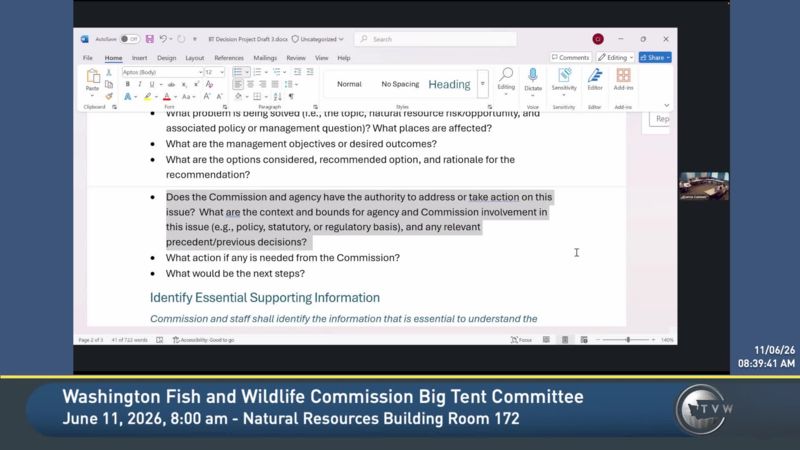This screenshot has height=450, width=800.
Task: Switch to Focus mode
Action: pos(521,340)
